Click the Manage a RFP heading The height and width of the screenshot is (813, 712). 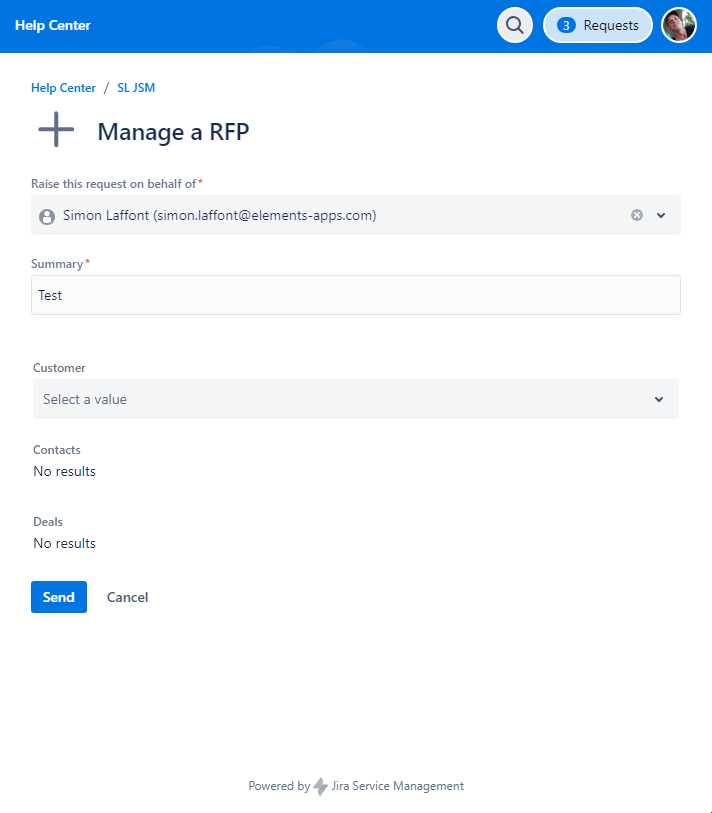[x=173, y=132]
